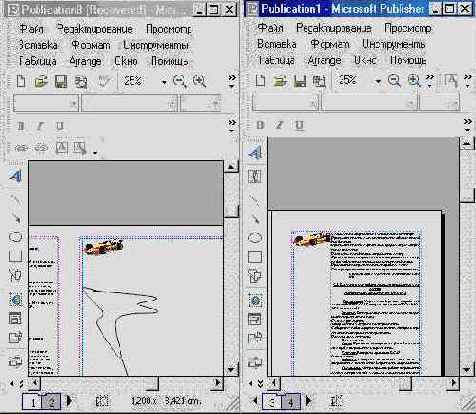Image resolution: width=476 pixels, height=414 pixels.
Task: Click Save icon in Publication1 toolbar
Action: (x=300, y=81)
